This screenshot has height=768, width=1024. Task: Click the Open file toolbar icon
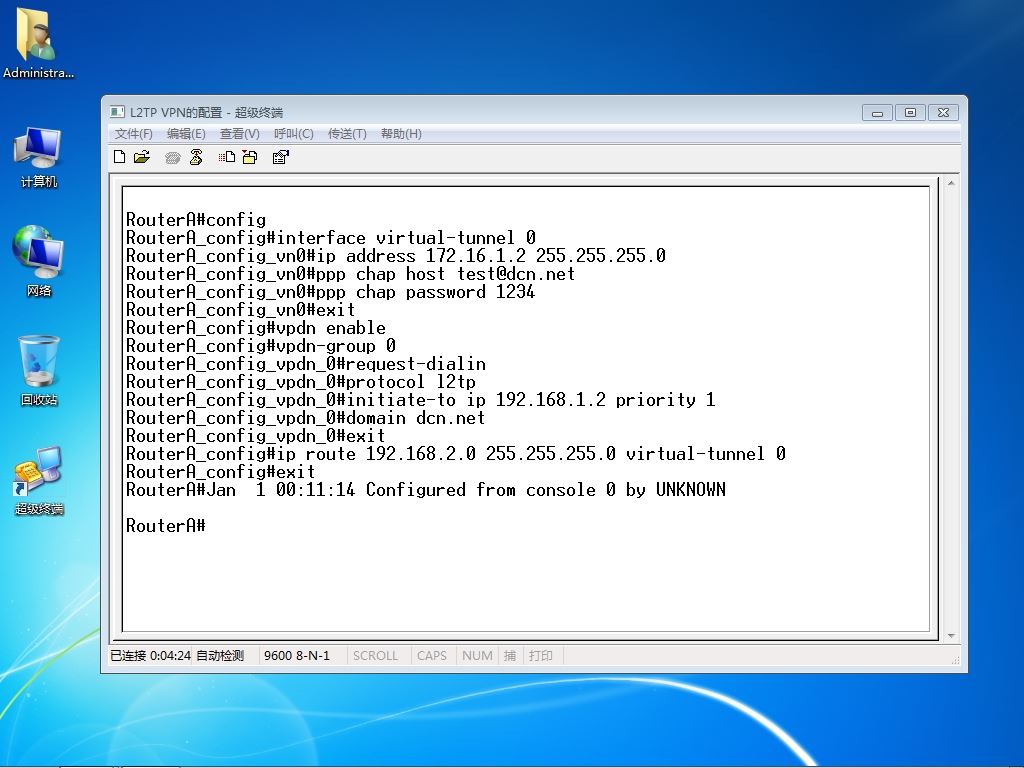click(x=142, y=157)
